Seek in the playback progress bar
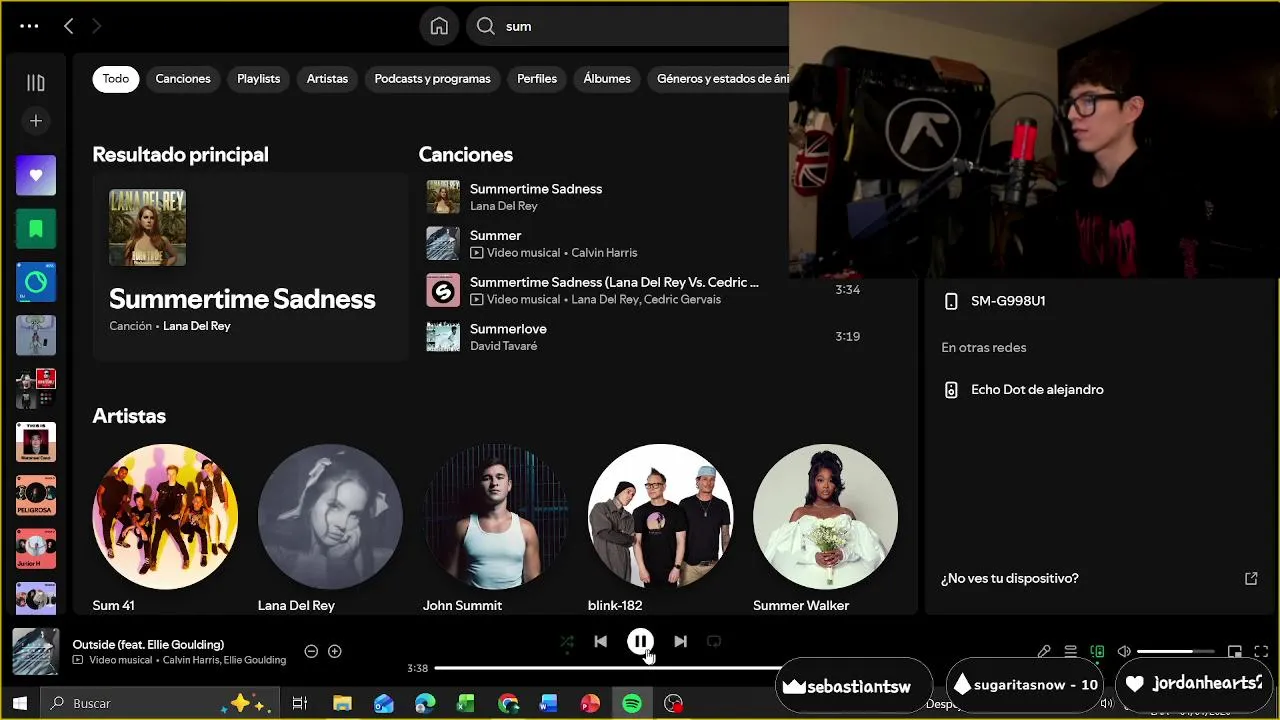Screen dimensions: 1280x720 [x=610, y=668]
